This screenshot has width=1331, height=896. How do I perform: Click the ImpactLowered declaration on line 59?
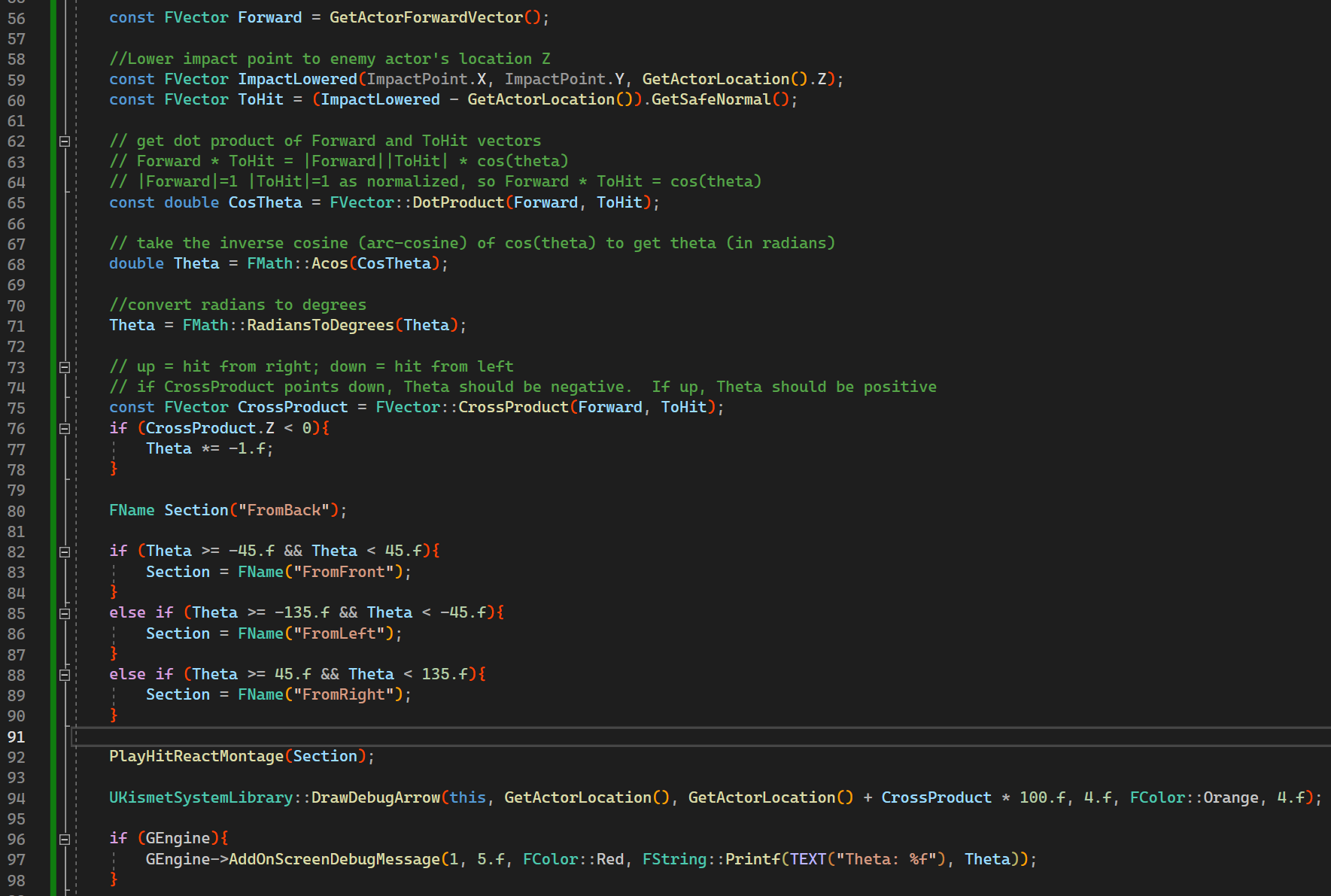click(297, 79)
